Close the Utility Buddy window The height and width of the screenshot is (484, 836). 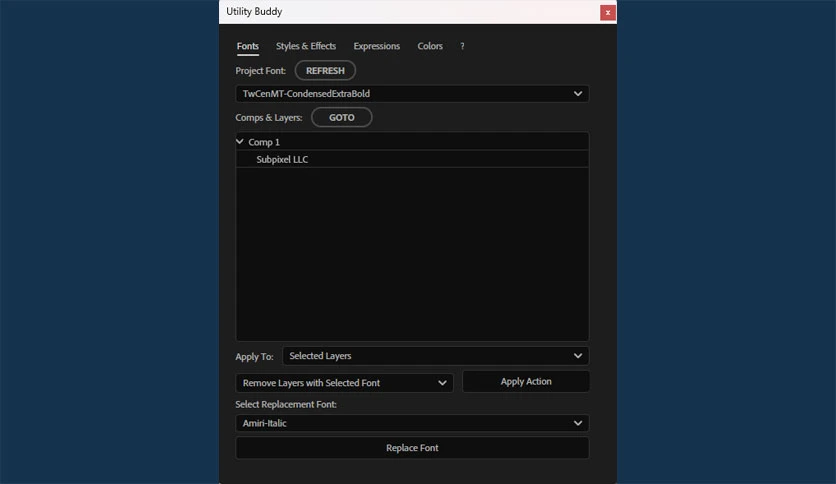click(x=607, y=13)
